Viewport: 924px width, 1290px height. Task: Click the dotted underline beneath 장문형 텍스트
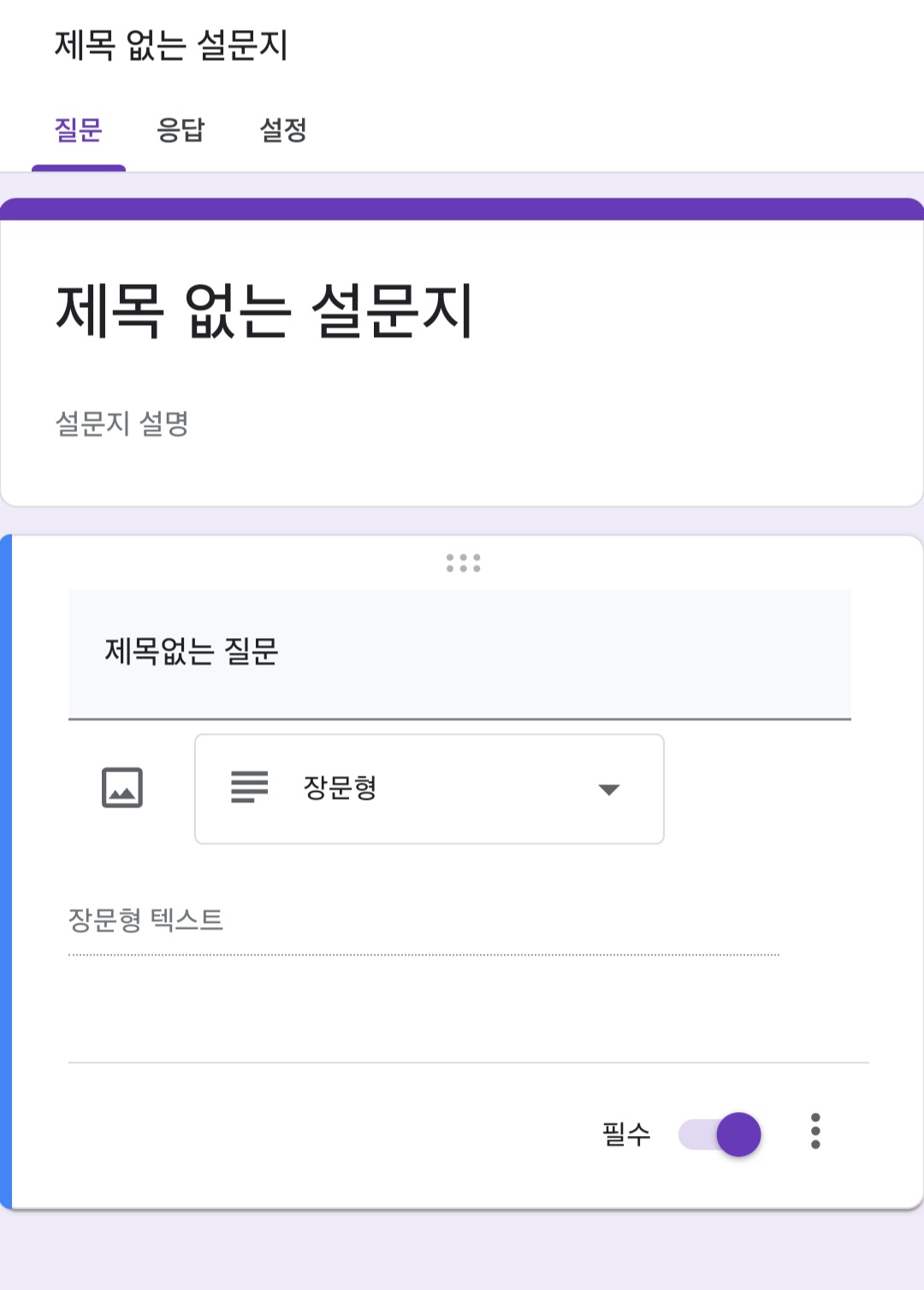[x=423, y=955]
